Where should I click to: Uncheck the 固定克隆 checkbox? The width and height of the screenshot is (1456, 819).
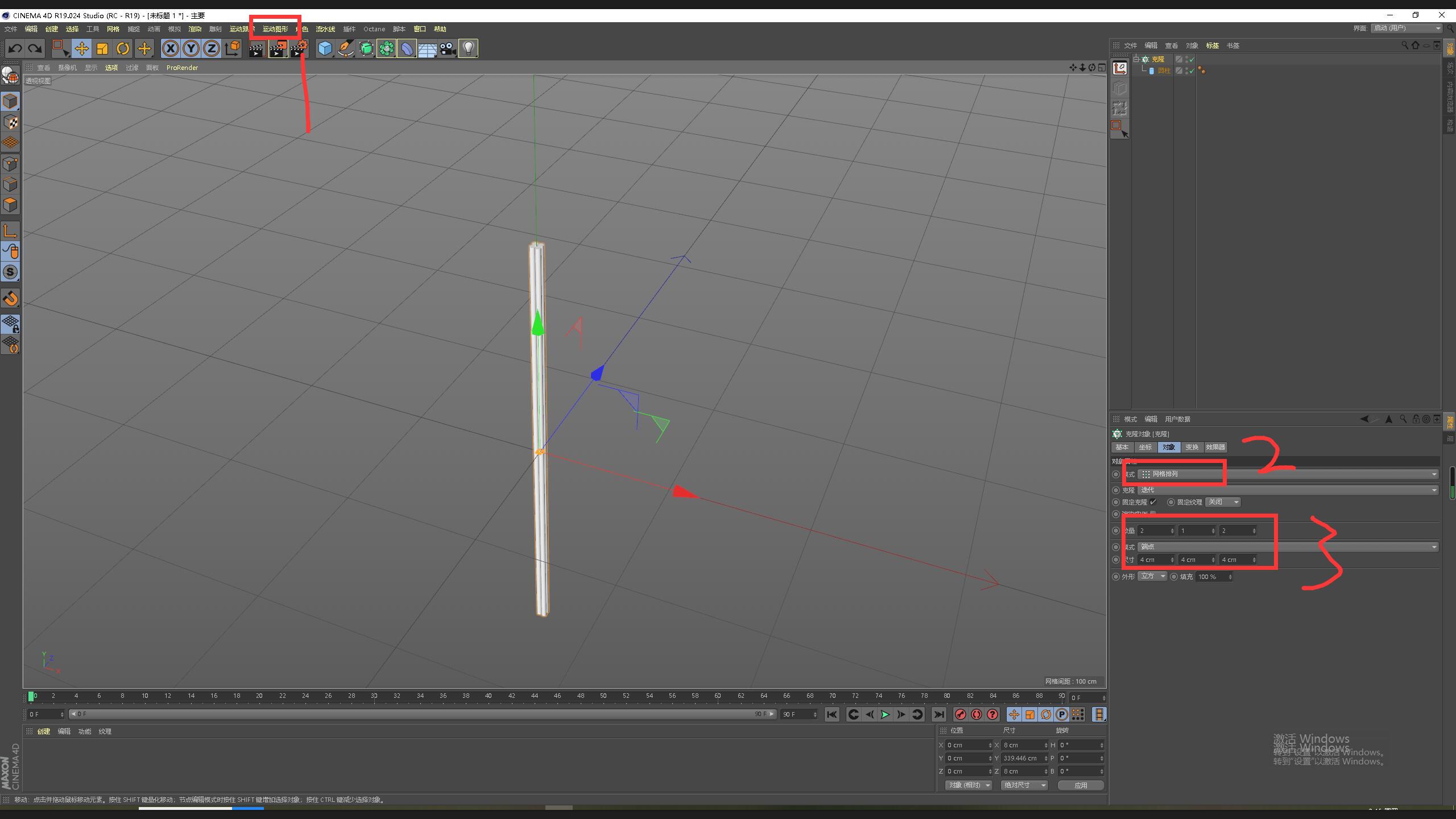click(x=1153, y=502)
